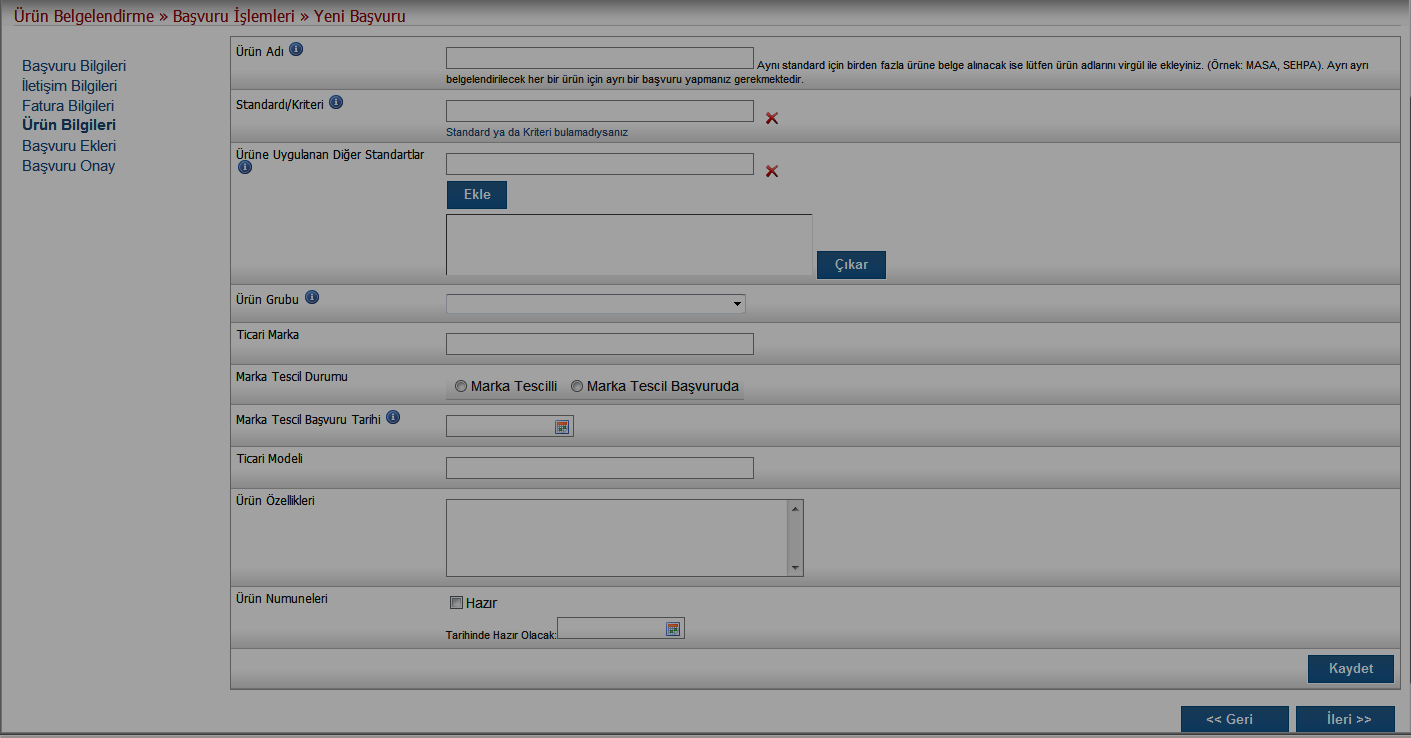Image resolution: width=1411 pixels, height=738 pixels.
Task: Click info icon next to Ürün Grubu
Action: click(x=312, y=297)
